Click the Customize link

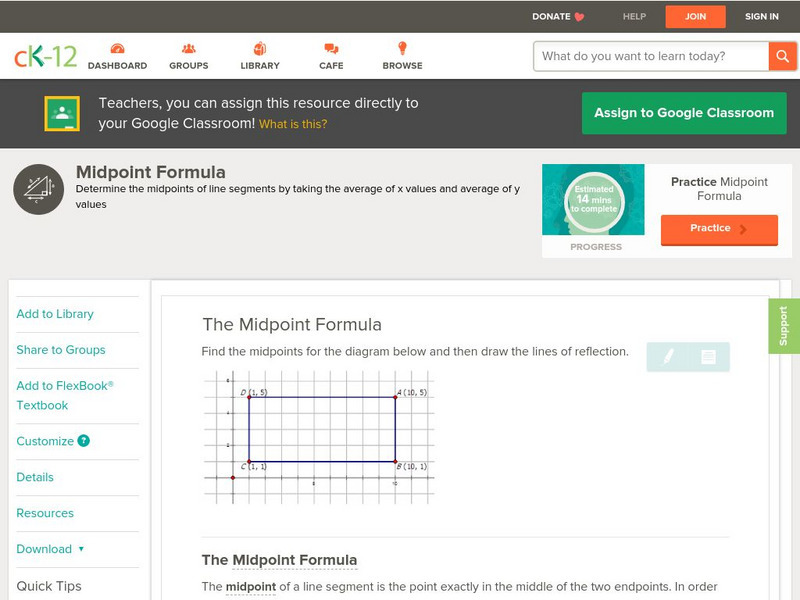(45, 441)
